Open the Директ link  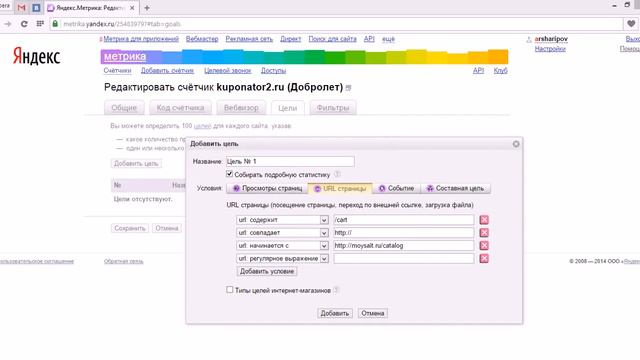(x=290, y=39)
